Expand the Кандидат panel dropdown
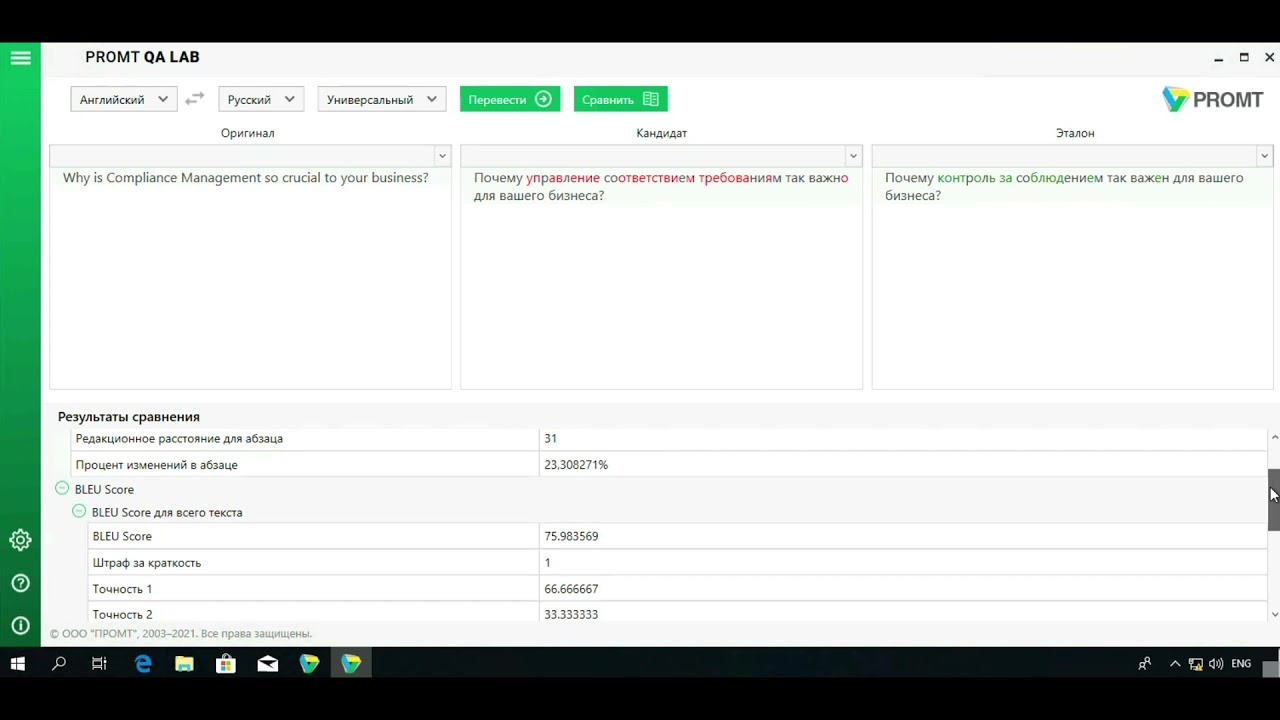Image resolution: width=1280 pixels, height=720 pixels. (853, 156)
